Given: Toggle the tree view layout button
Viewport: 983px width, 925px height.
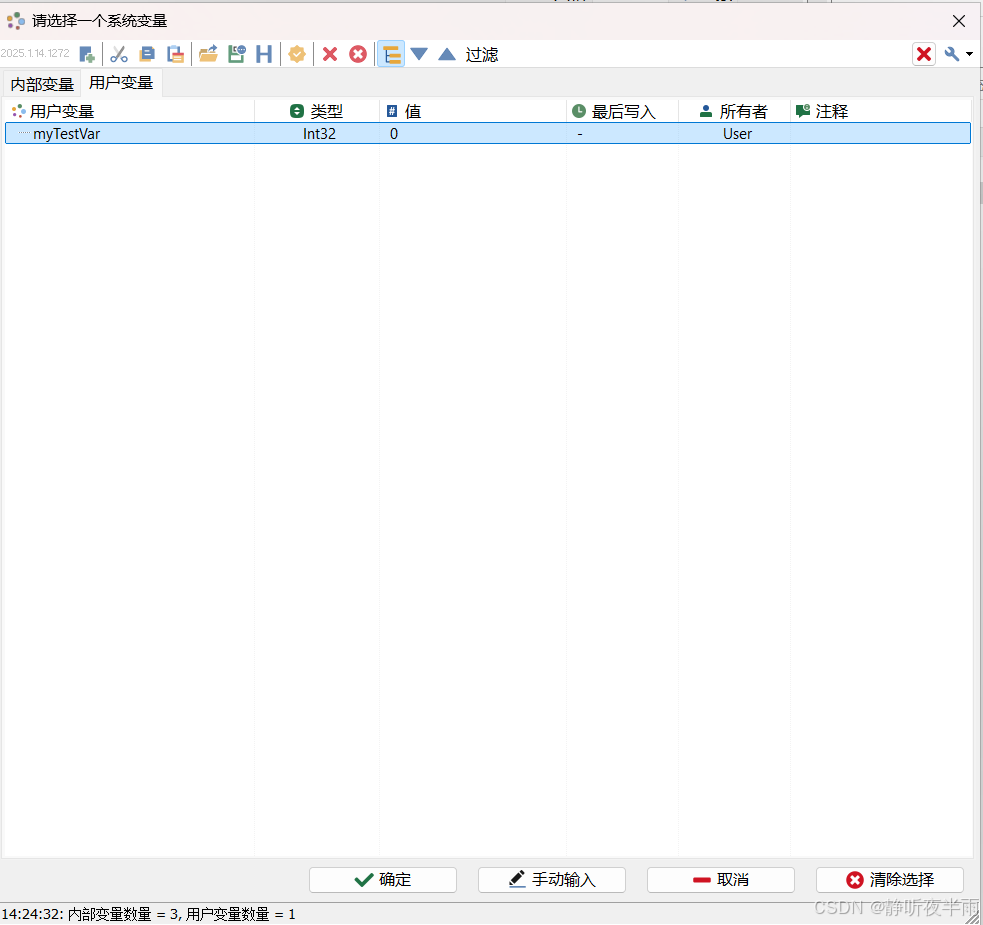Looking at the screenshot, I should (391, 55).
